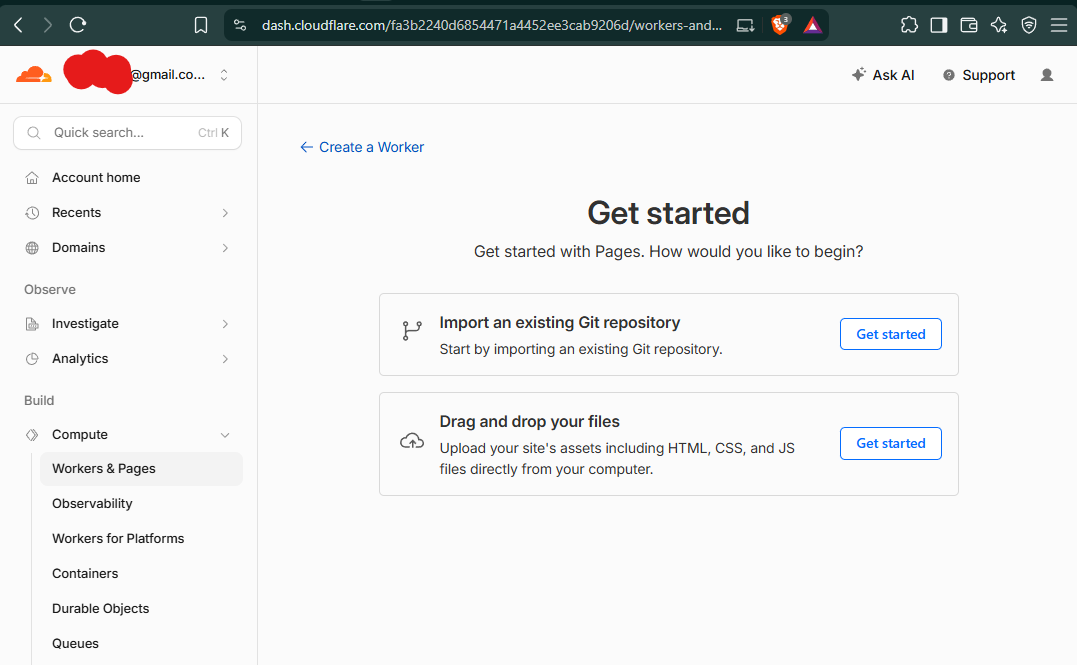
Task: Click the install app icon in address bar
Action: click(745, 25)
